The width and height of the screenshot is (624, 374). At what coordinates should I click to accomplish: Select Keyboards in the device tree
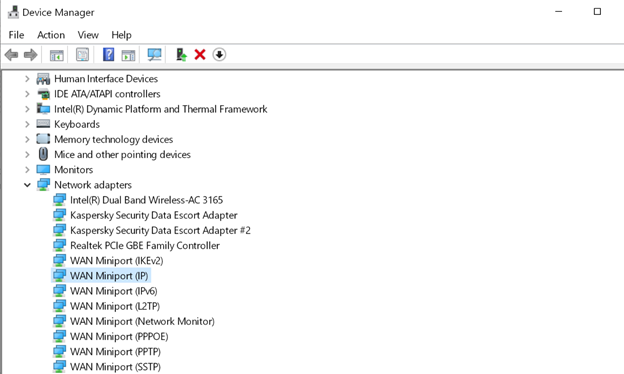pos(77,124)
